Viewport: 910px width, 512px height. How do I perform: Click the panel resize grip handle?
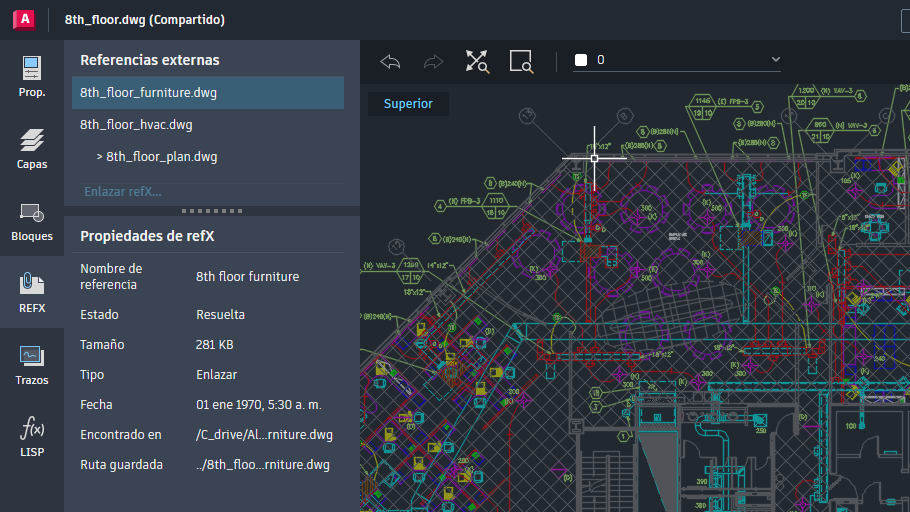211,211
